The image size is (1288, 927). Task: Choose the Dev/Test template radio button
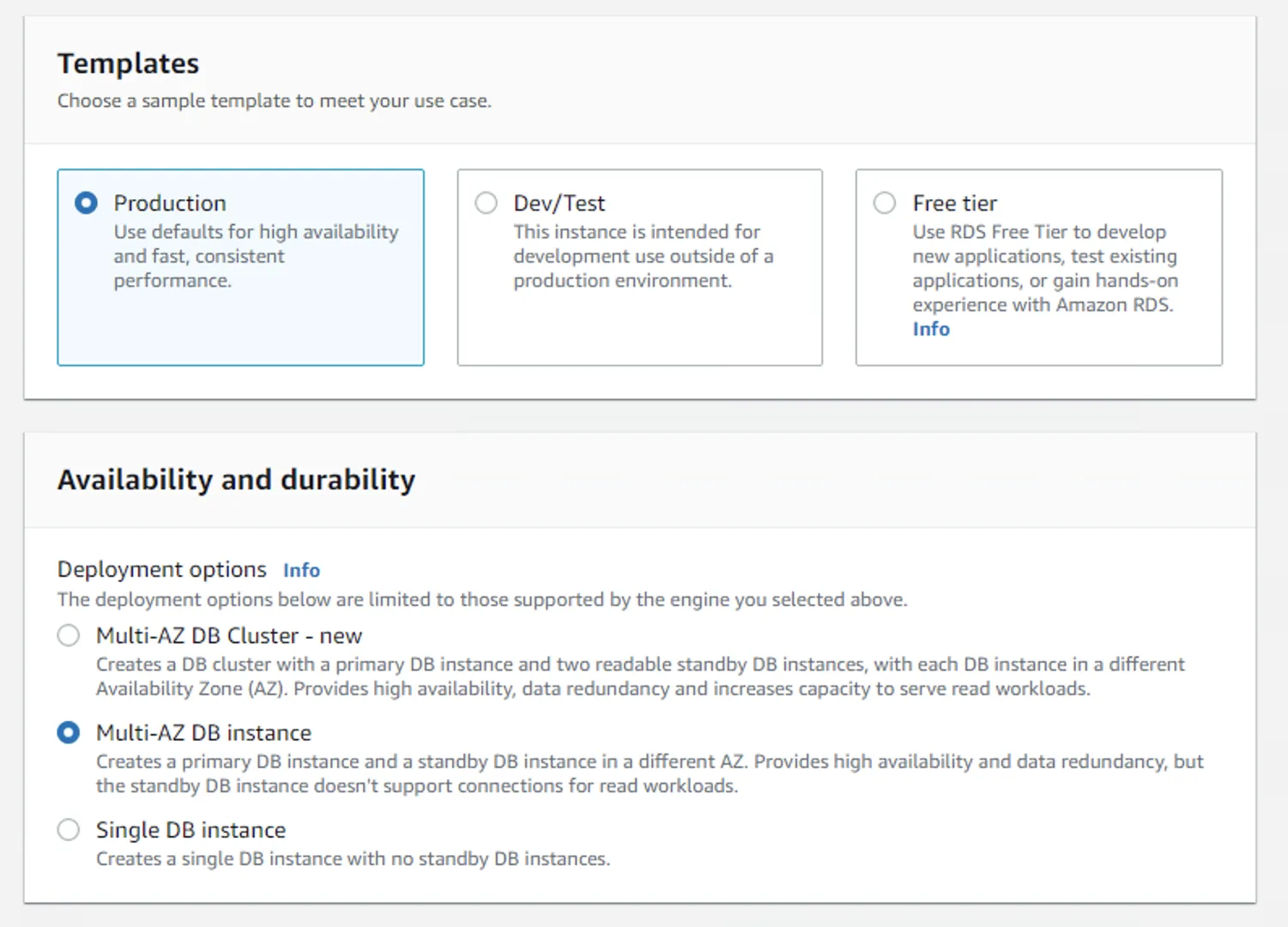coord(486,203)
